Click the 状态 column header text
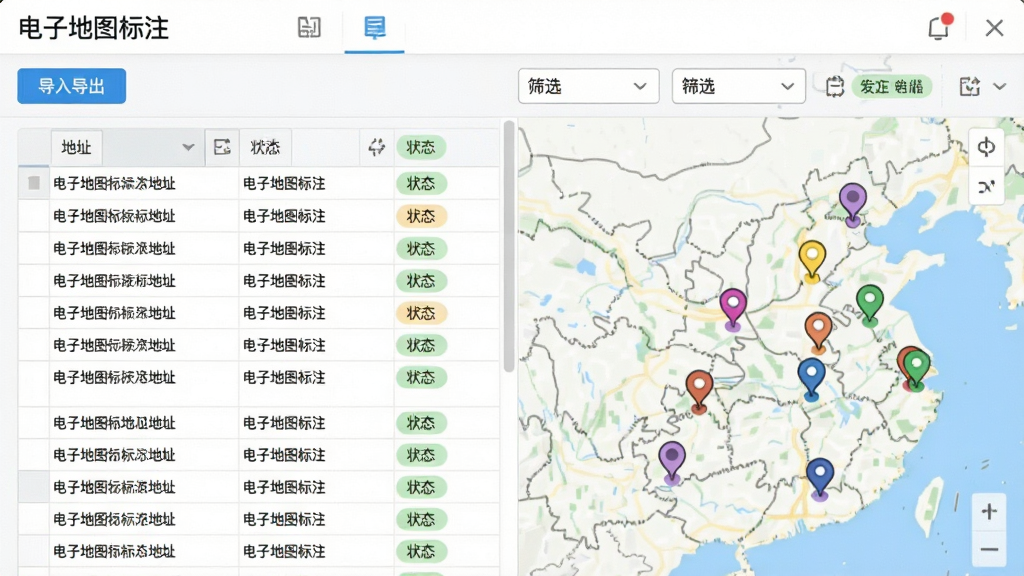1024x576 pixels. pos(265,148)
